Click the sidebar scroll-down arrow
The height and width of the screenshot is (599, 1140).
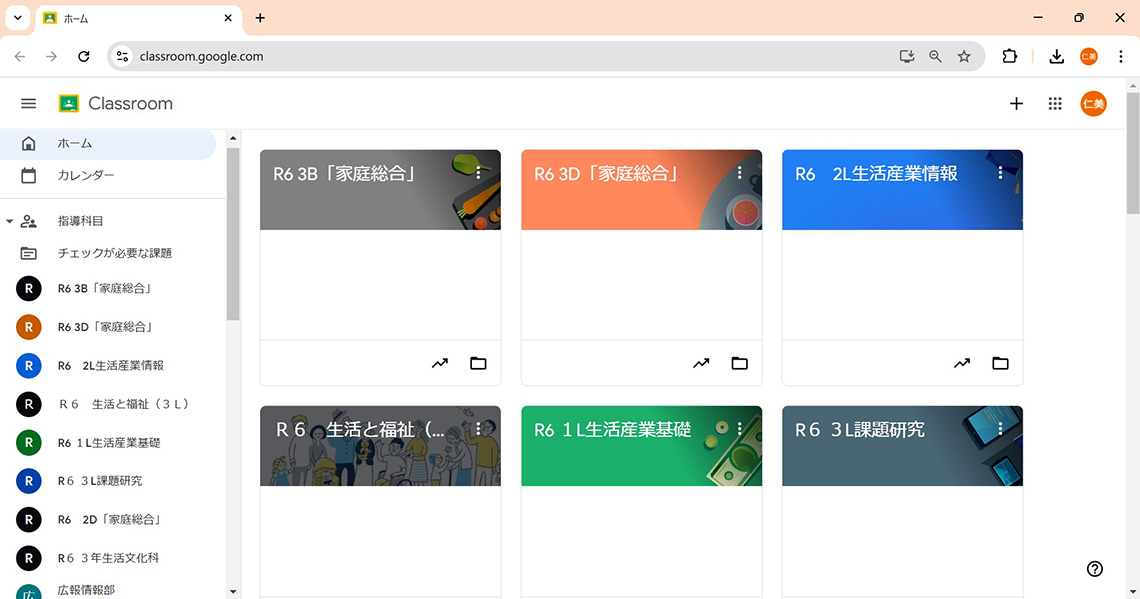(233, 592)
